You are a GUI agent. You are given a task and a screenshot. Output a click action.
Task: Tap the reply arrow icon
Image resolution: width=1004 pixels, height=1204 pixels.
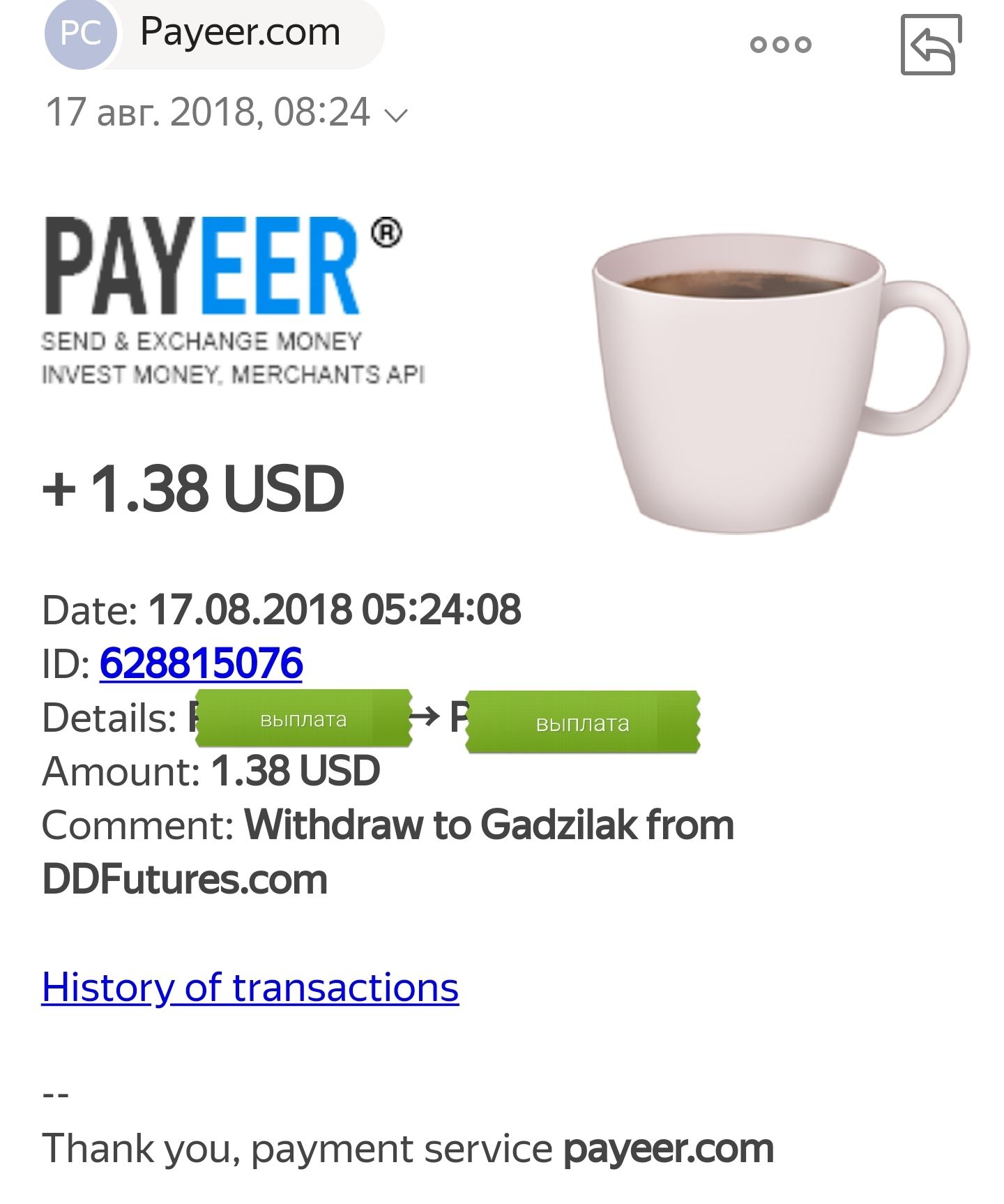[x=931, y=45]
